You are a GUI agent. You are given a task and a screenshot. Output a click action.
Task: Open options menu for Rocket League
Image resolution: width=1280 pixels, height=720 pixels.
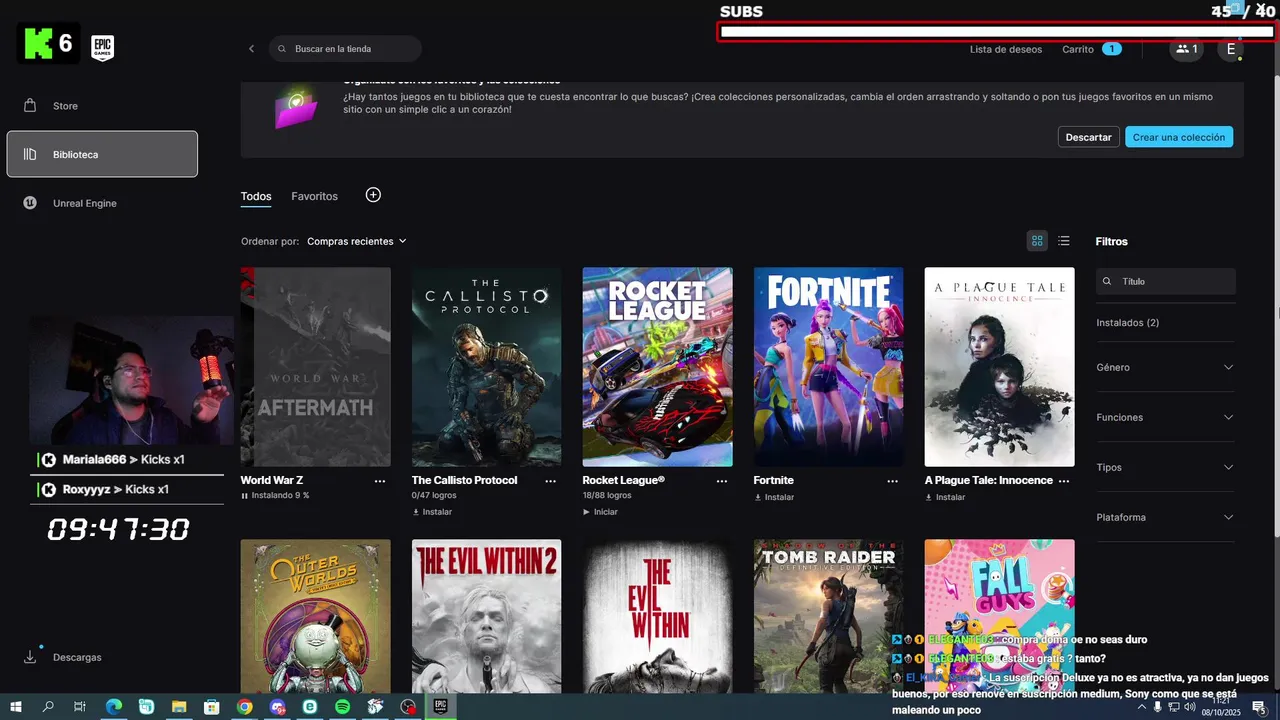point(722,481)
